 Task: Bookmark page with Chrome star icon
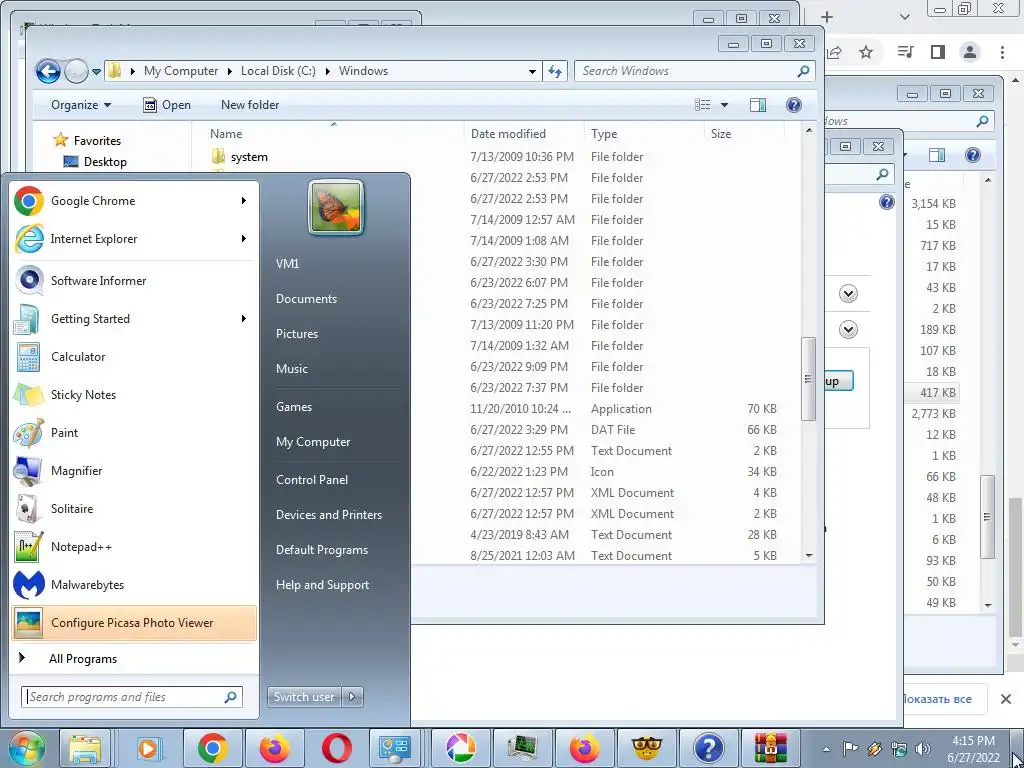[866, 52]
